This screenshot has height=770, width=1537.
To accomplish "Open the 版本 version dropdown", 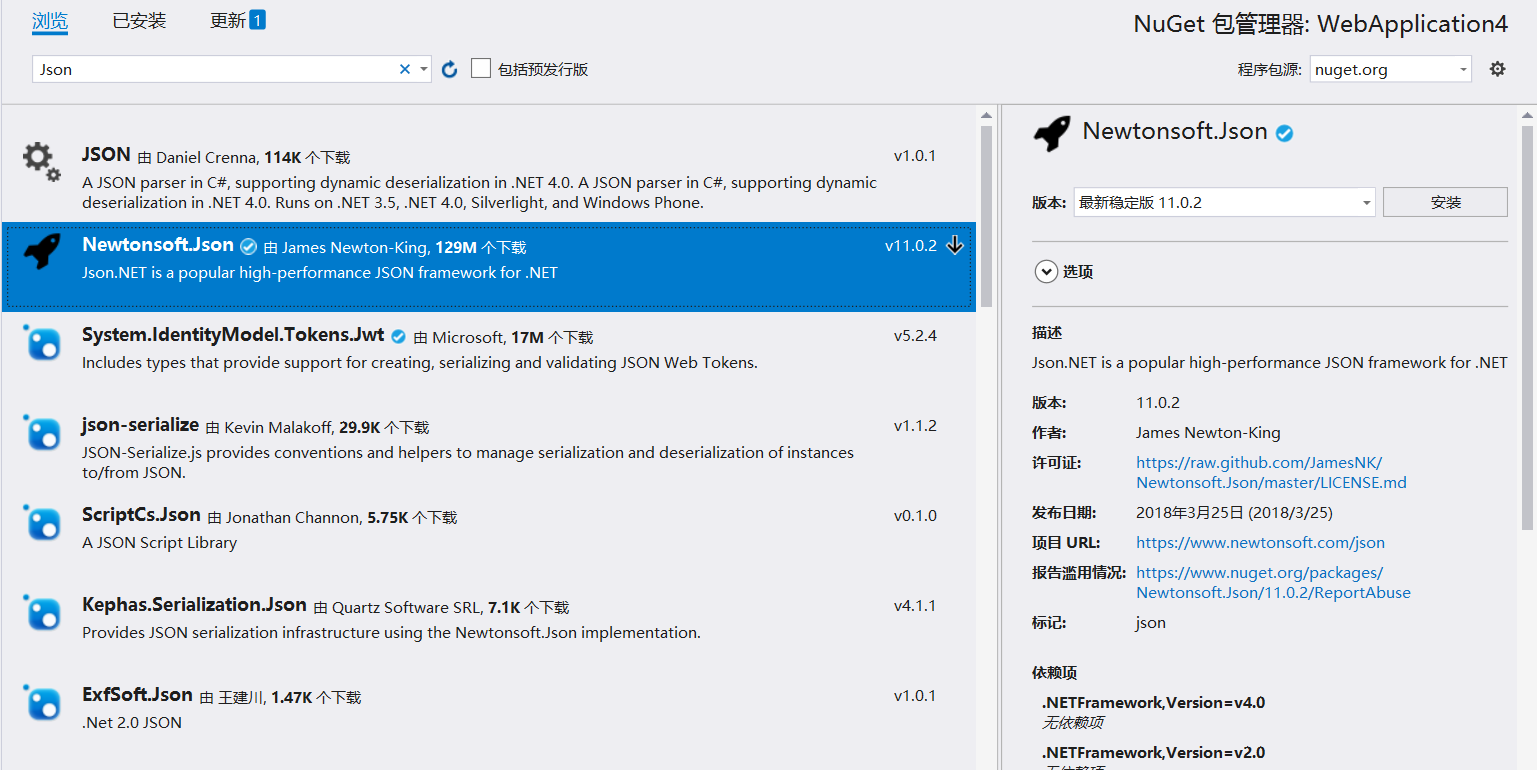I will pyautogui.click(x=1224, y=202).
